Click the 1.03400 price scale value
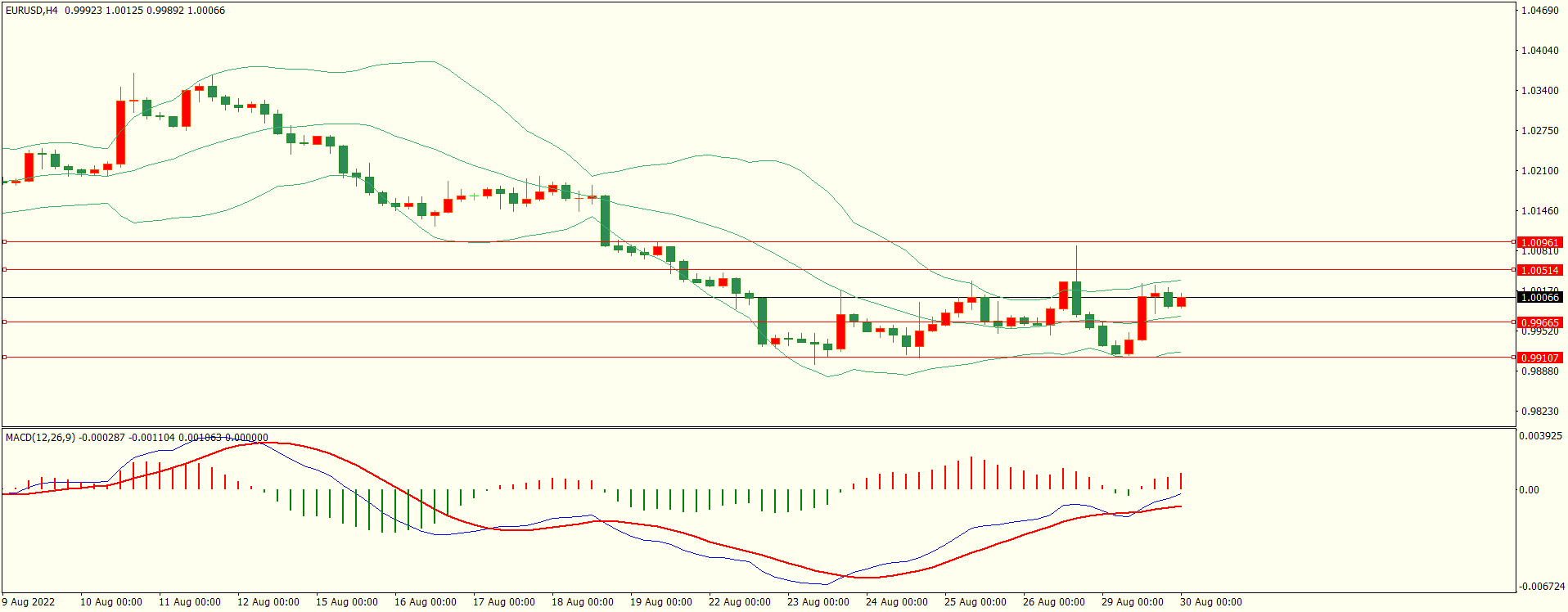The width and height of the screenshot is (1568, 612). tap(1539, 91)
